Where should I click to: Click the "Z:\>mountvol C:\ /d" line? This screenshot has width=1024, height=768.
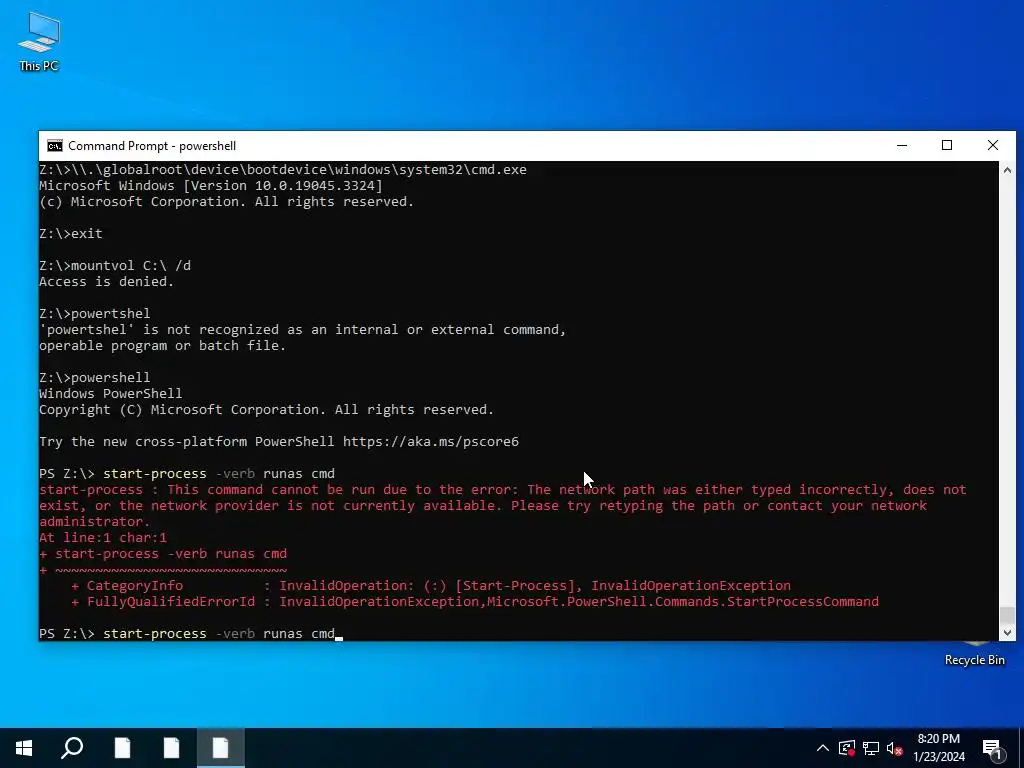click(x=115, y=265)
